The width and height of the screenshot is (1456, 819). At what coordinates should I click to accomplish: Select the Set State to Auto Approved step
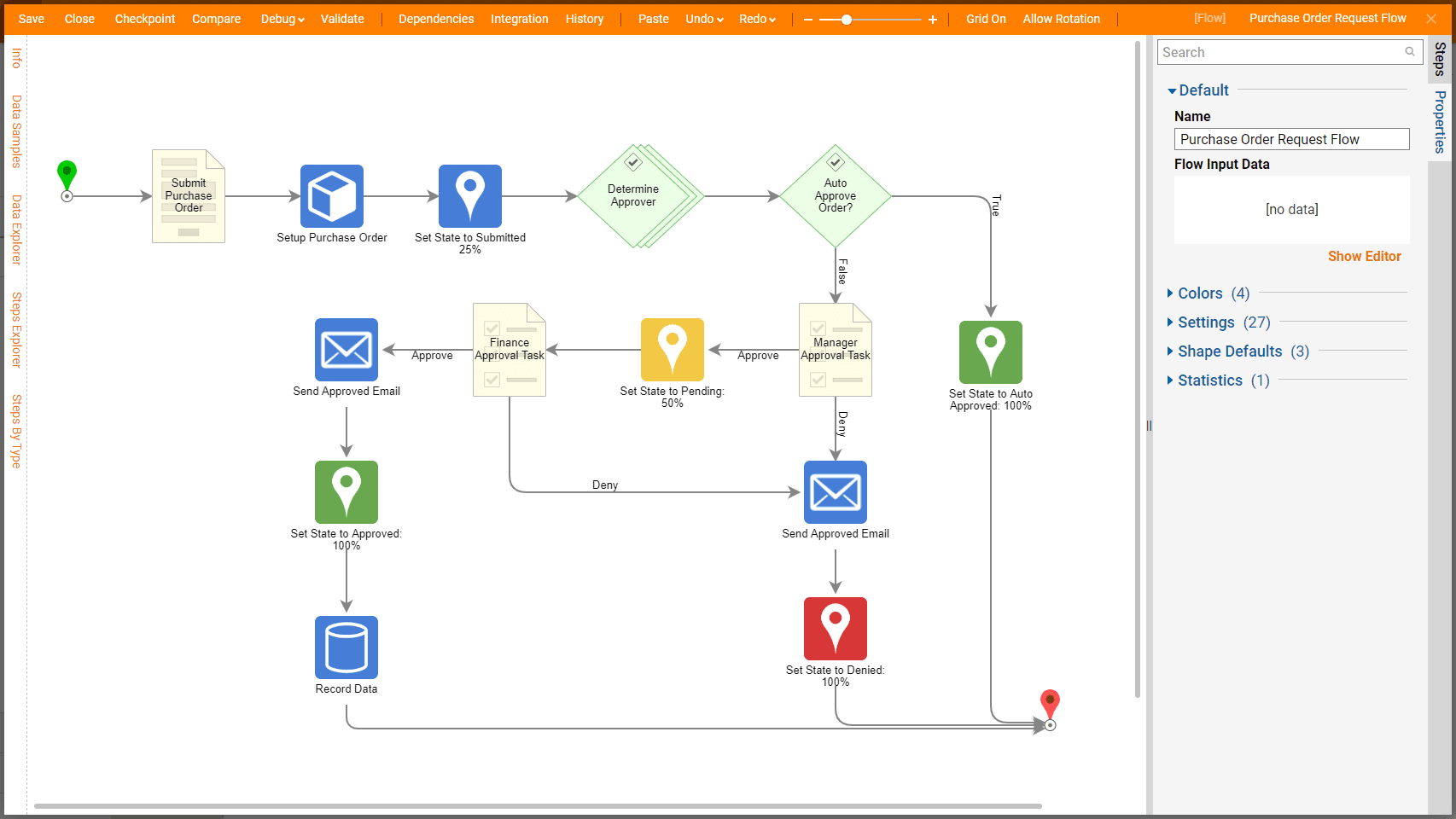click(991, 352)
